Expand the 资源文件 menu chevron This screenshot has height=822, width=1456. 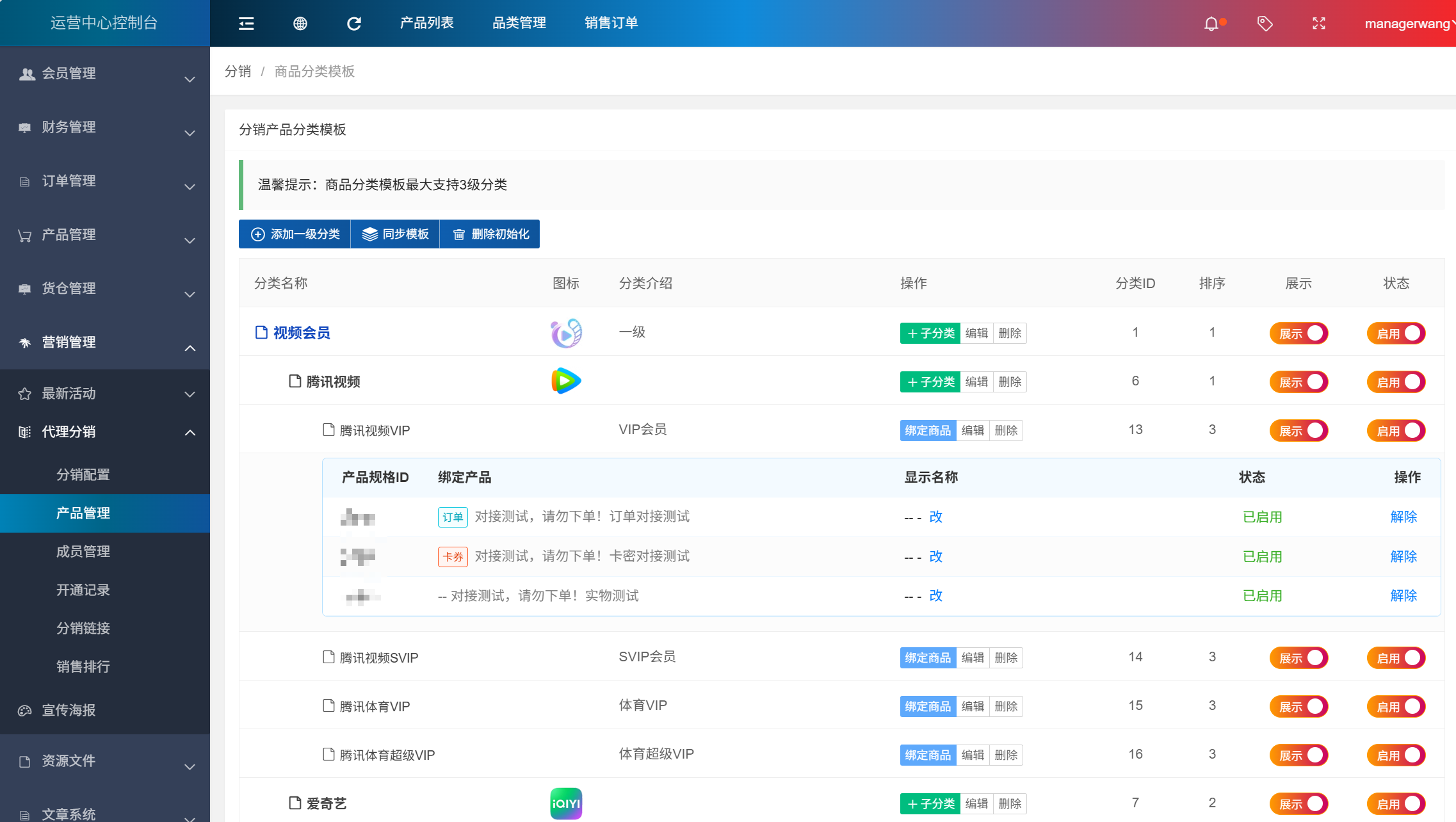(x=190, y=767)
